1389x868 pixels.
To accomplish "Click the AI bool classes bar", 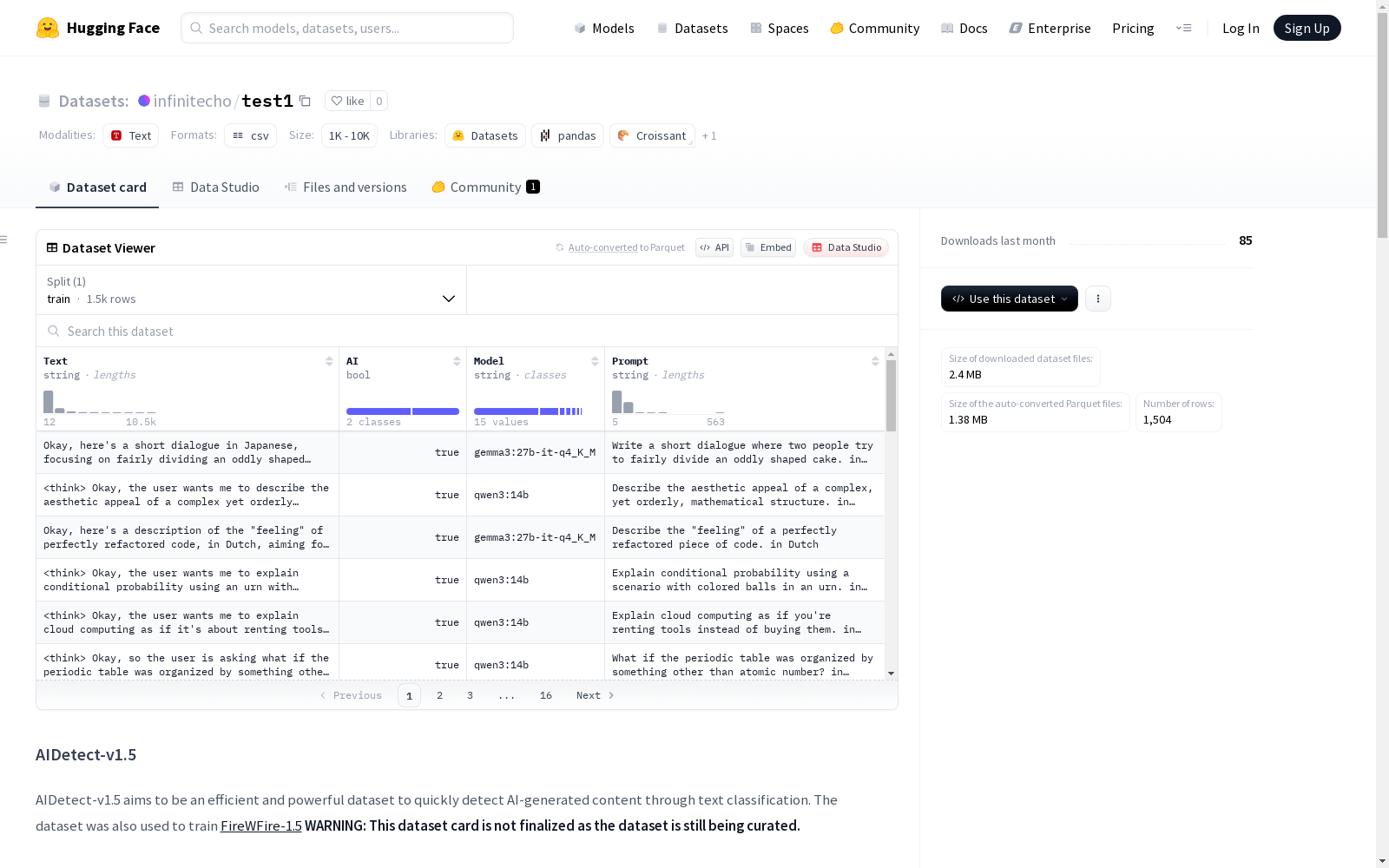I will tap(403, 411).
